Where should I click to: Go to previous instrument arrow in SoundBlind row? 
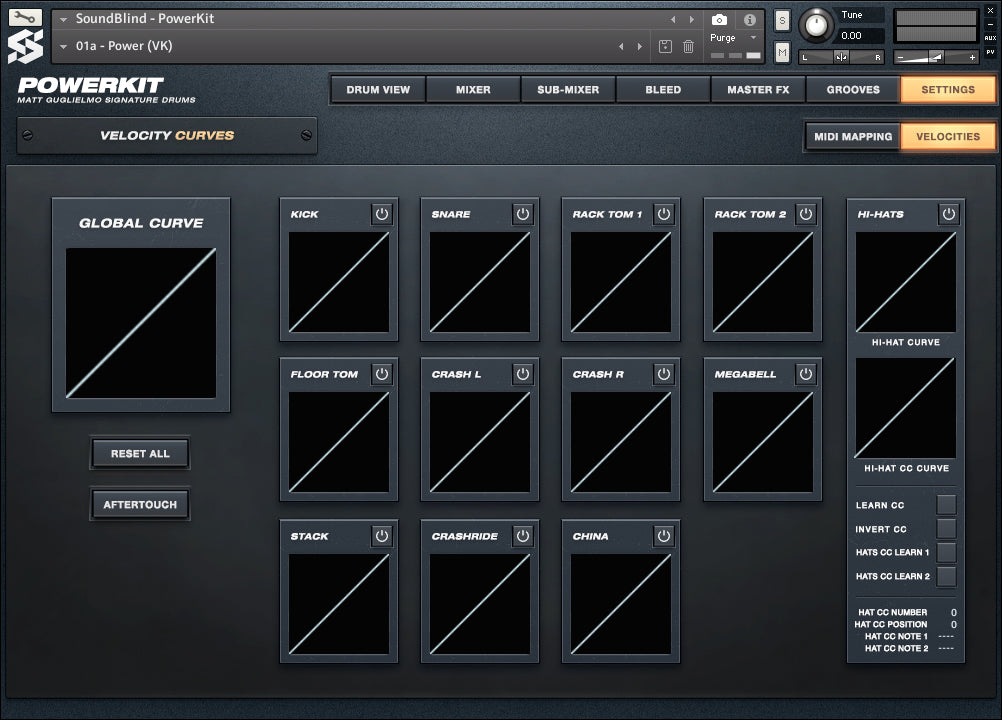[x=673, y=19]
